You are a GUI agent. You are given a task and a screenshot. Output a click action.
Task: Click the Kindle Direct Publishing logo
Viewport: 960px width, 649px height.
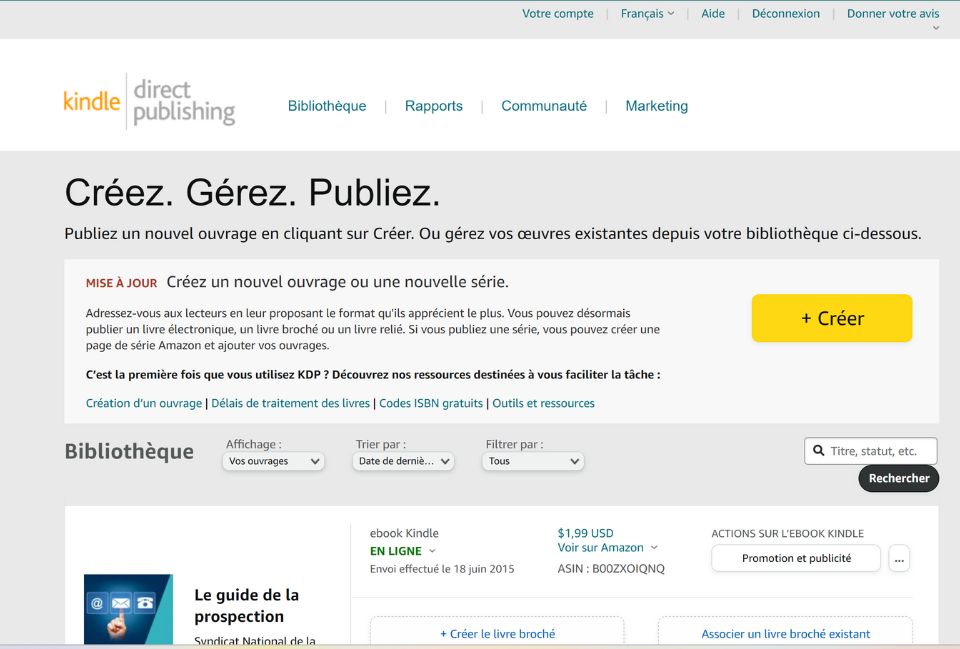[x=149, y=102]
